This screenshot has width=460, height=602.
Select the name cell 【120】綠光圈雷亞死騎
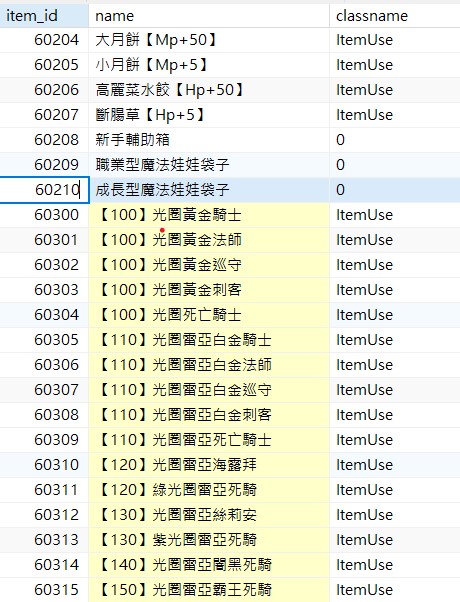tap(209, 490)
